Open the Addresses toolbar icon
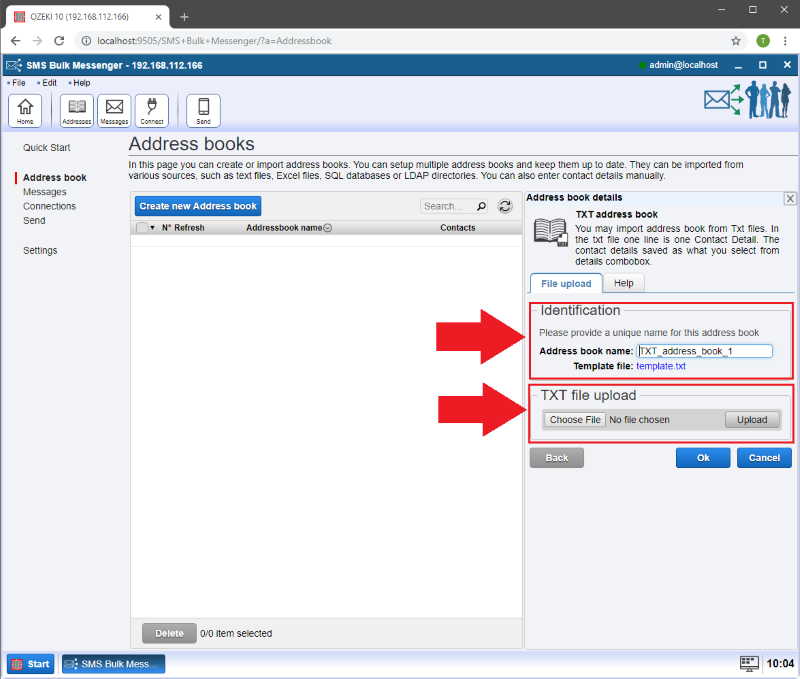 pyautogui.click(x=77, y=110)
